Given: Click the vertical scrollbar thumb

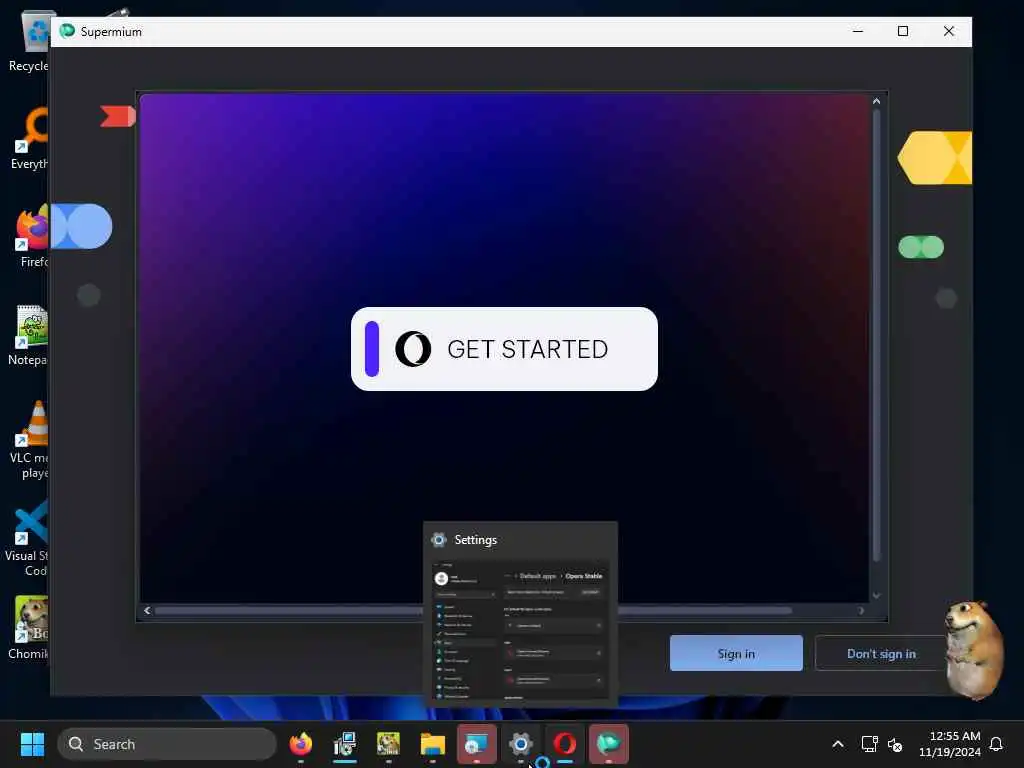Looking at the screenshot, I should 876,334.
